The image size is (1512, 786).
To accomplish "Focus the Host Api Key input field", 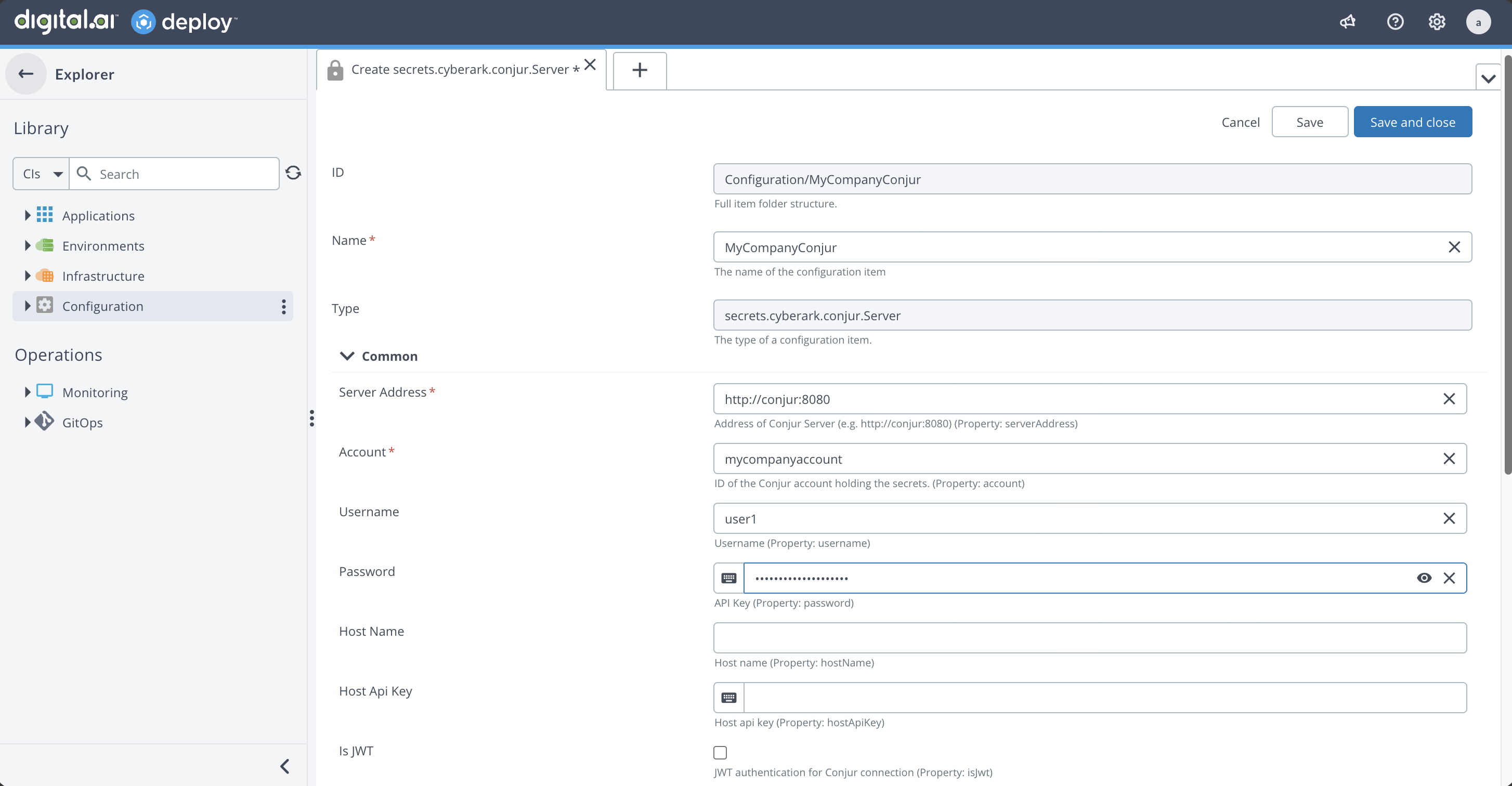I will 1105,697.
